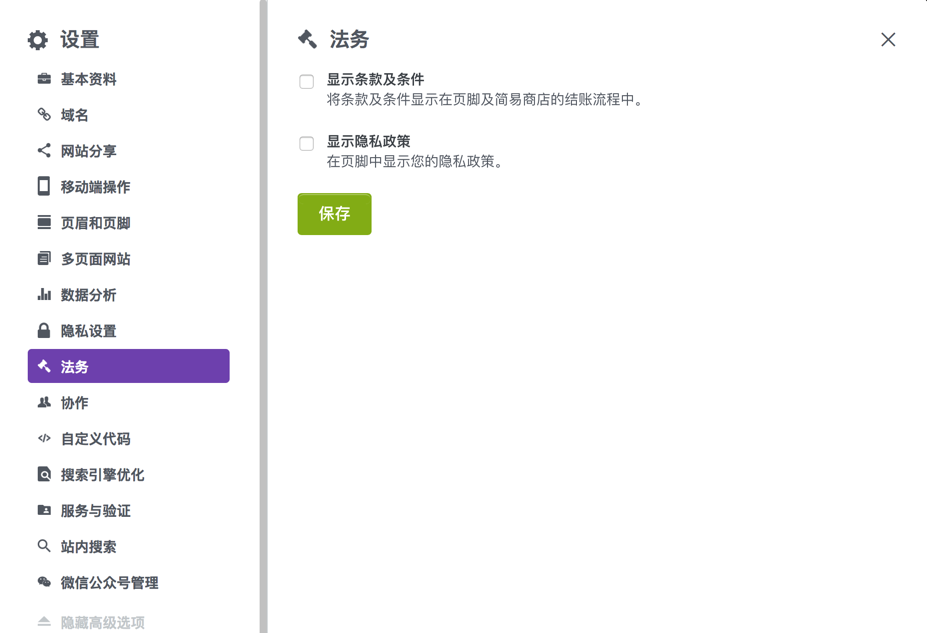Click the phone icon beside 移动端操作

coord(44,186)
